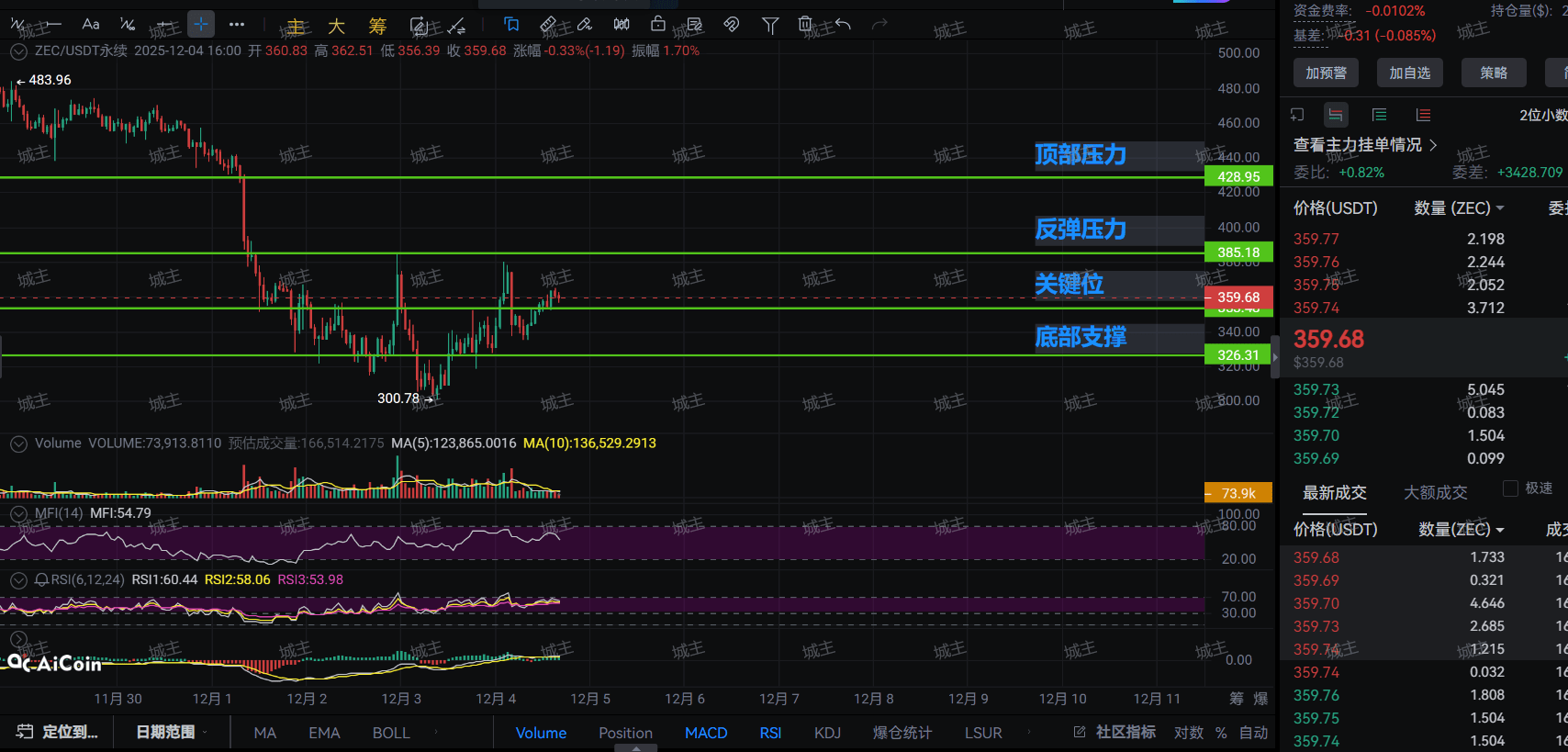Show sell-orders-only order book view
Viewport: 1568px width, 752px height.
1423,115
